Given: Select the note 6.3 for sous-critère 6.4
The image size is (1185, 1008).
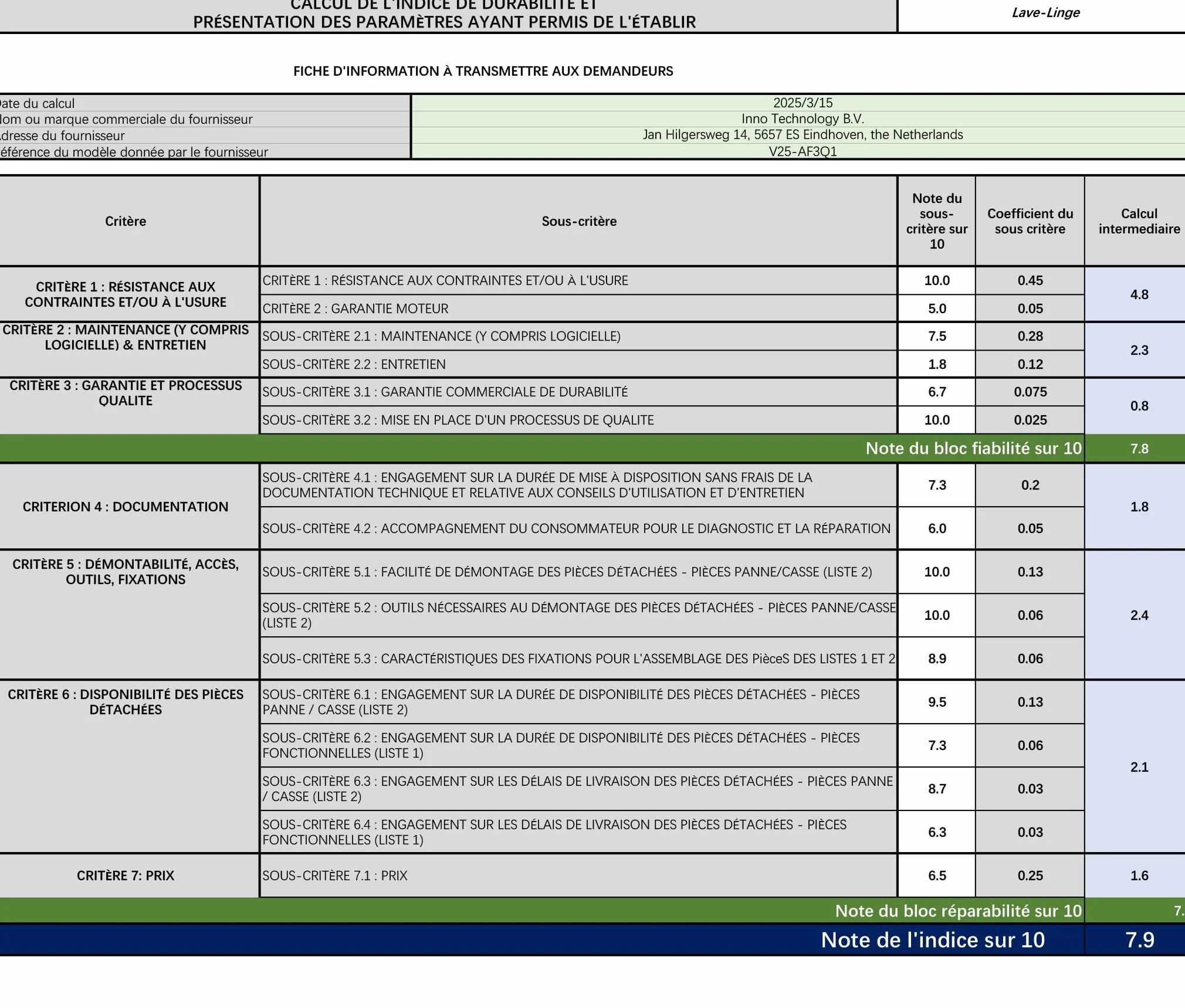Looking at the screenshot, I should tap(937, 832).
